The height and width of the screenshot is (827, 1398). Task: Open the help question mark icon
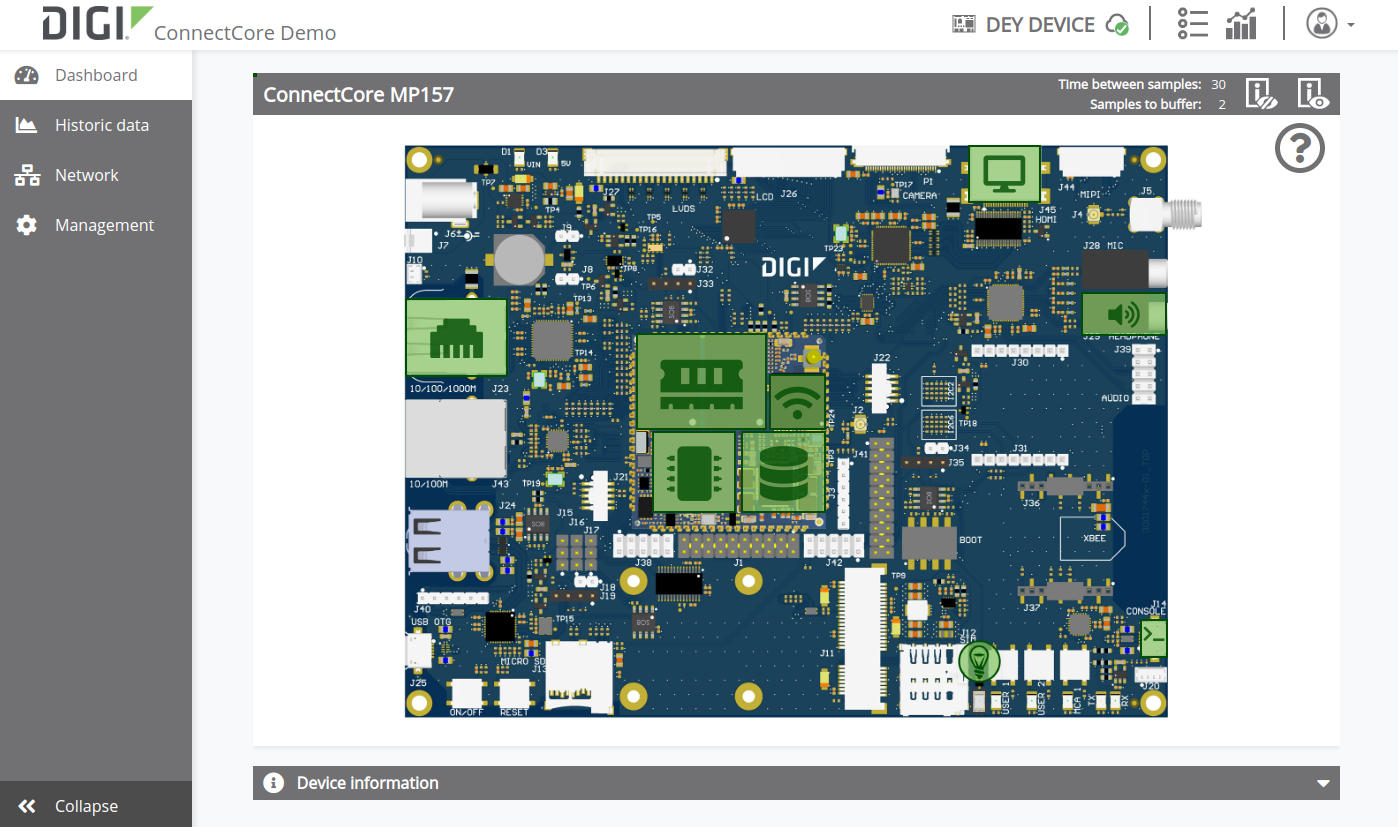tap(1300, 148)
